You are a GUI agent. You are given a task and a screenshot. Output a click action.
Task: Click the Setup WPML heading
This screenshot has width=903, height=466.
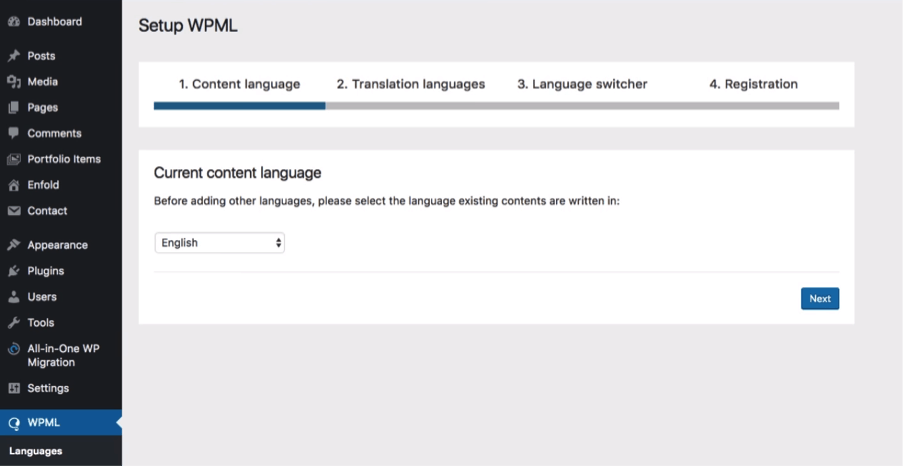pos(188,26)
